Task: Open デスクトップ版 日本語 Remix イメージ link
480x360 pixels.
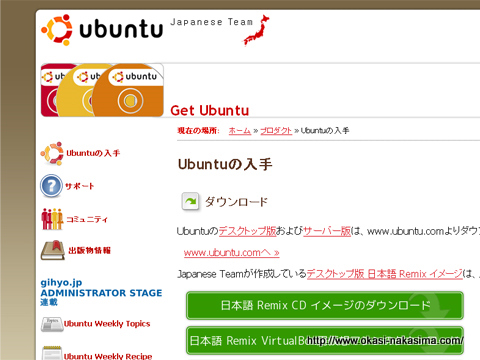Action: click(x=385, y=274)
